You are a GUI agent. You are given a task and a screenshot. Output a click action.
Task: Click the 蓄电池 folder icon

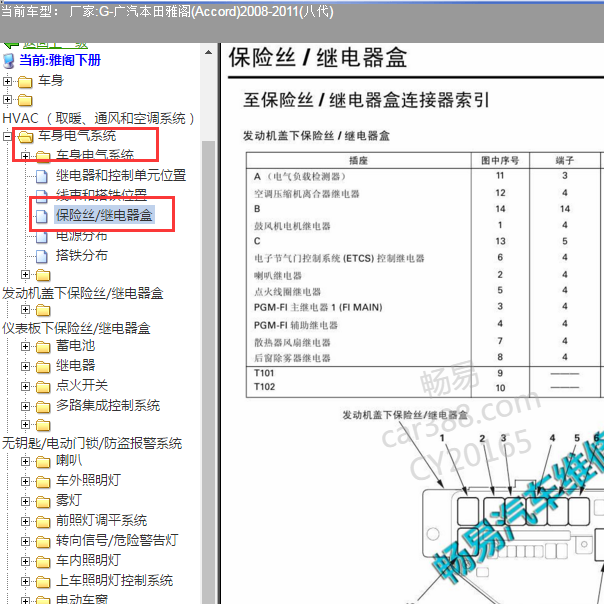coord(43,347)
